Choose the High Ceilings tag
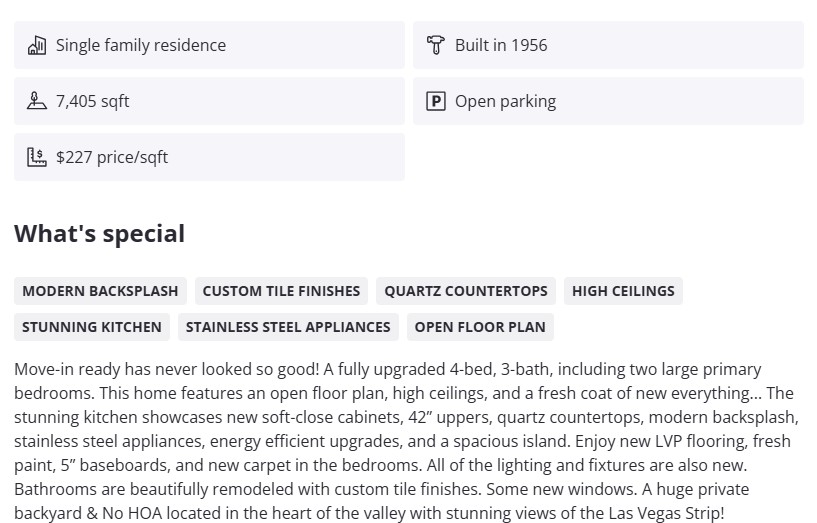 coord(623,291)
